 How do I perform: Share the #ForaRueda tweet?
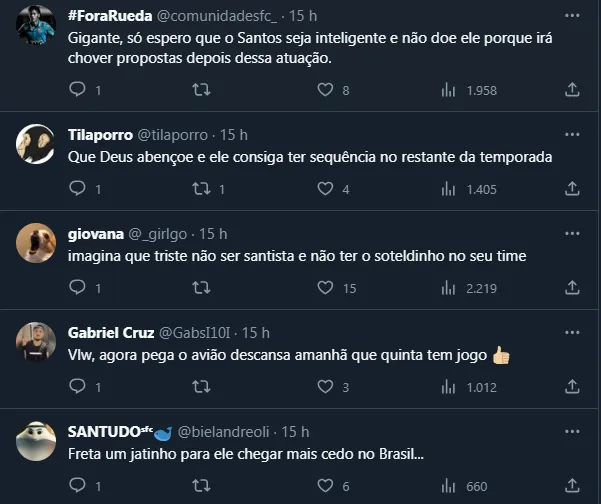point(572,90)
